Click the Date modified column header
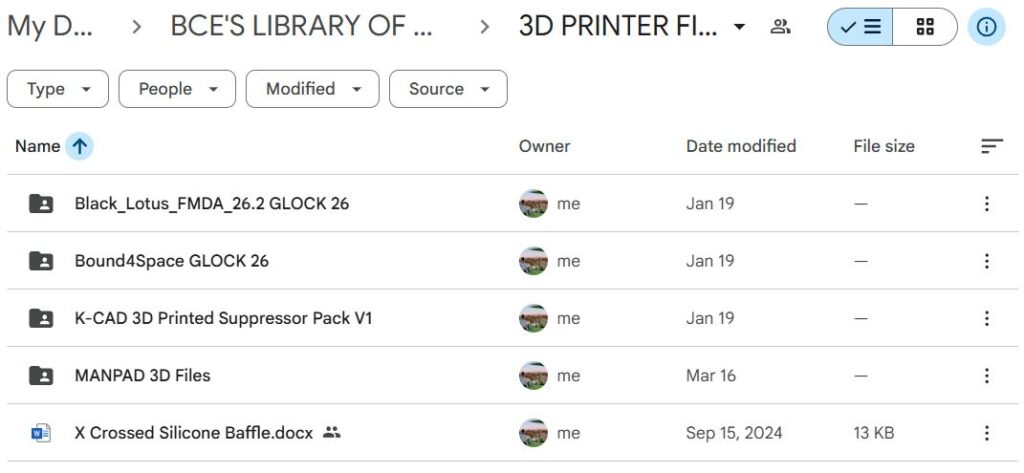Image resolution: width=1024 pixels, height=473 pixels. coord(741,146)
